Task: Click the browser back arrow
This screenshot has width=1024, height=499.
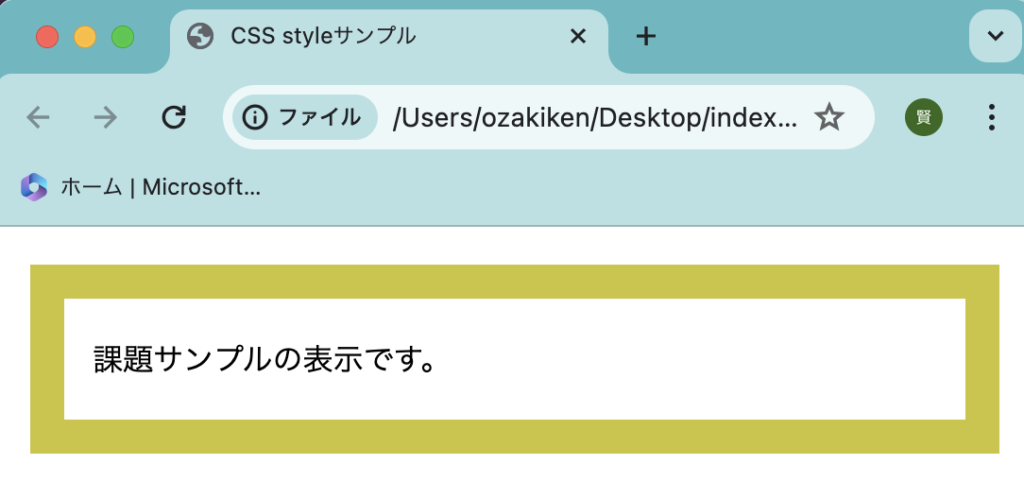Action: (38, 117)
